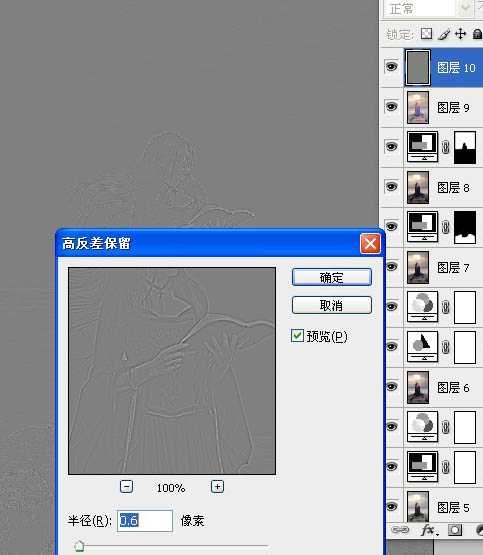Click the mask link chain directly above 图层 6

(x=446, y=347)
